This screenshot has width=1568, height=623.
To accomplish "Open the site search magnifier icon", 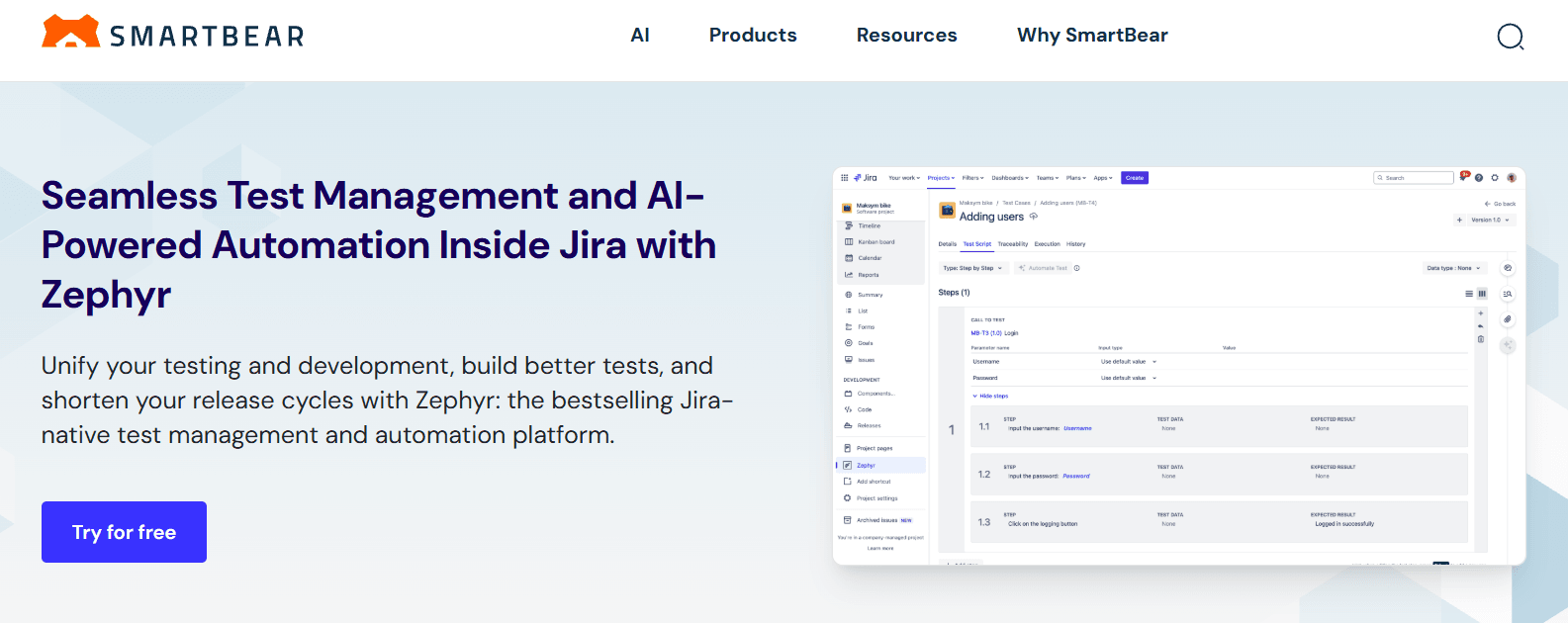I will pos(1510,37).
